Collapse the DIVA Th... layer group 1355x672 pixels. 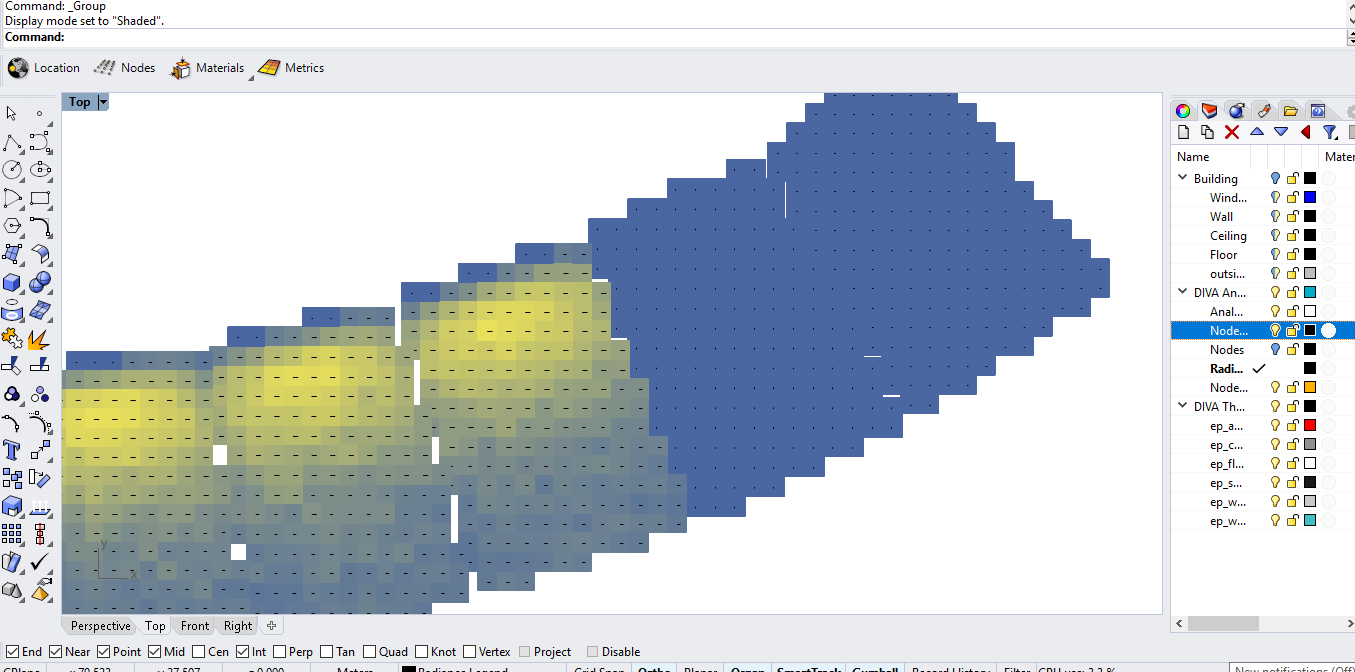click(x=1183, y=406)
